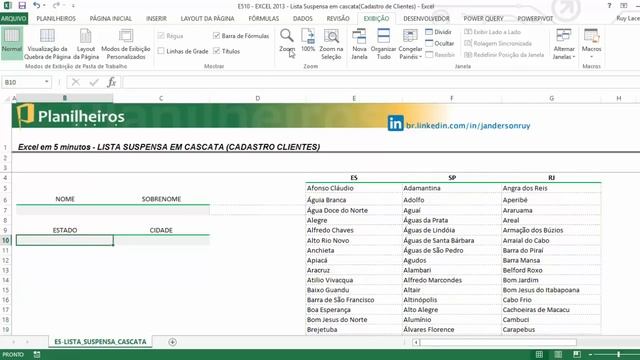Select cell Angra dos Reis

coord(551,188)
